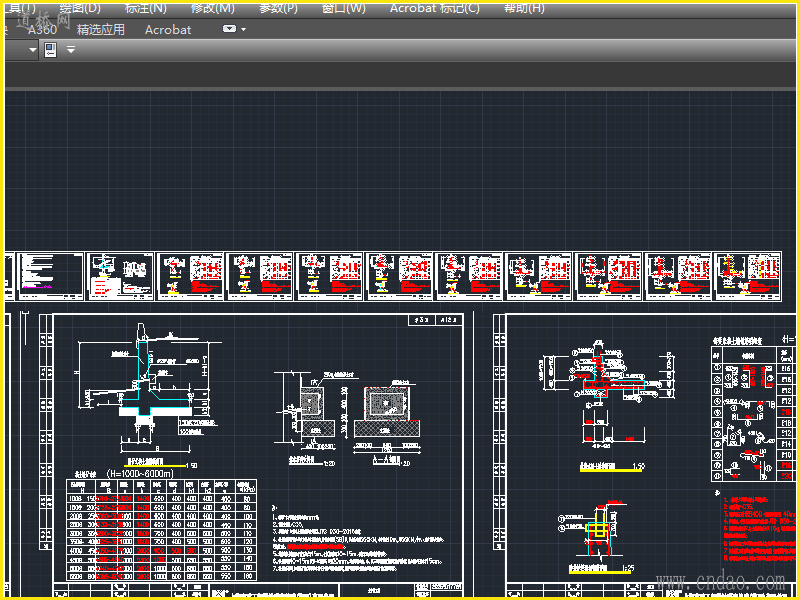Open the toolbar combo box dropdown arrow
Screen dimensions: 800x600
[x=32, y=50]
